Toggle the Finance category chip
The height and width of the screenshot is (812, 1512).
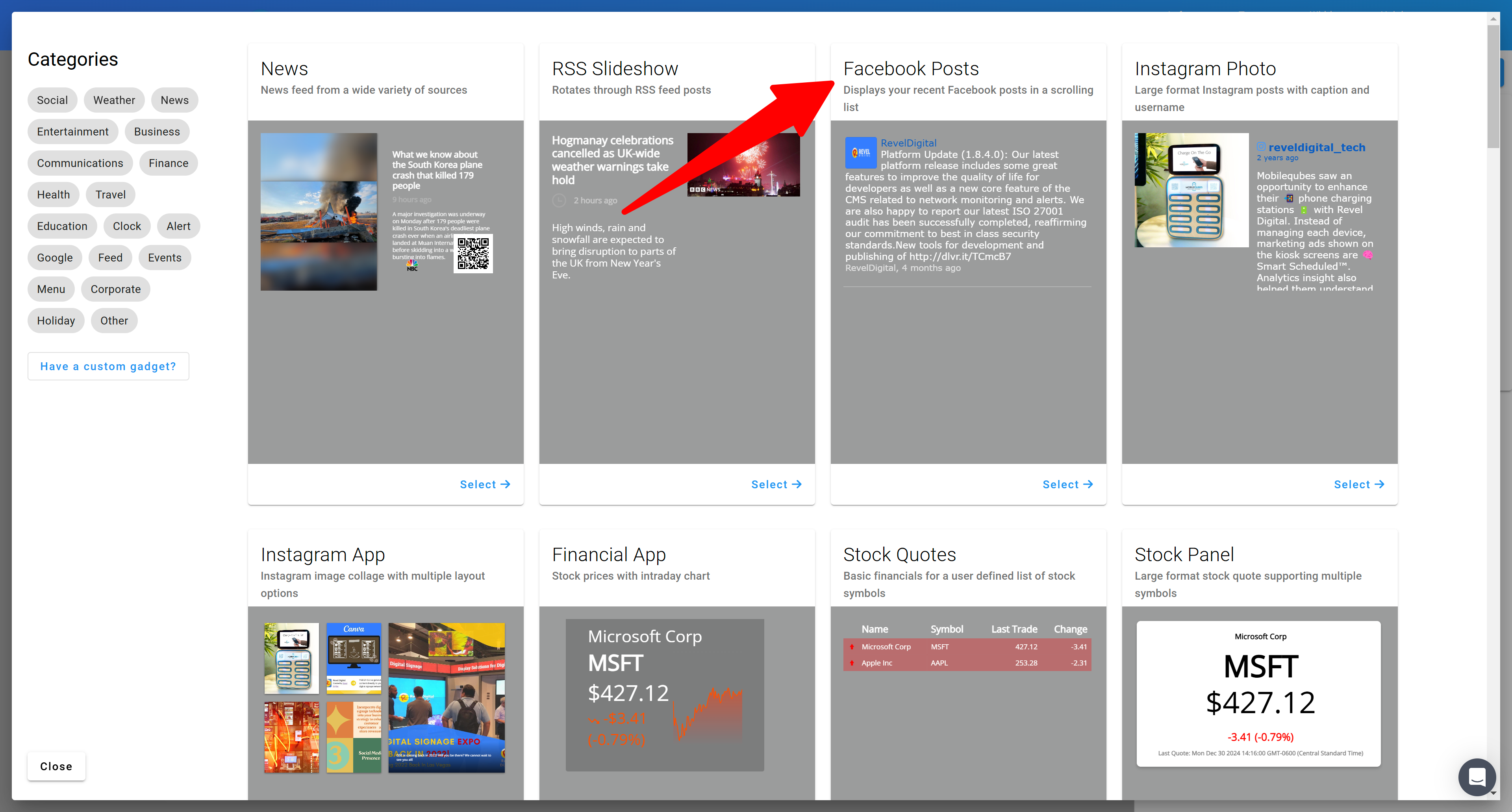click(x=169, y=163)
